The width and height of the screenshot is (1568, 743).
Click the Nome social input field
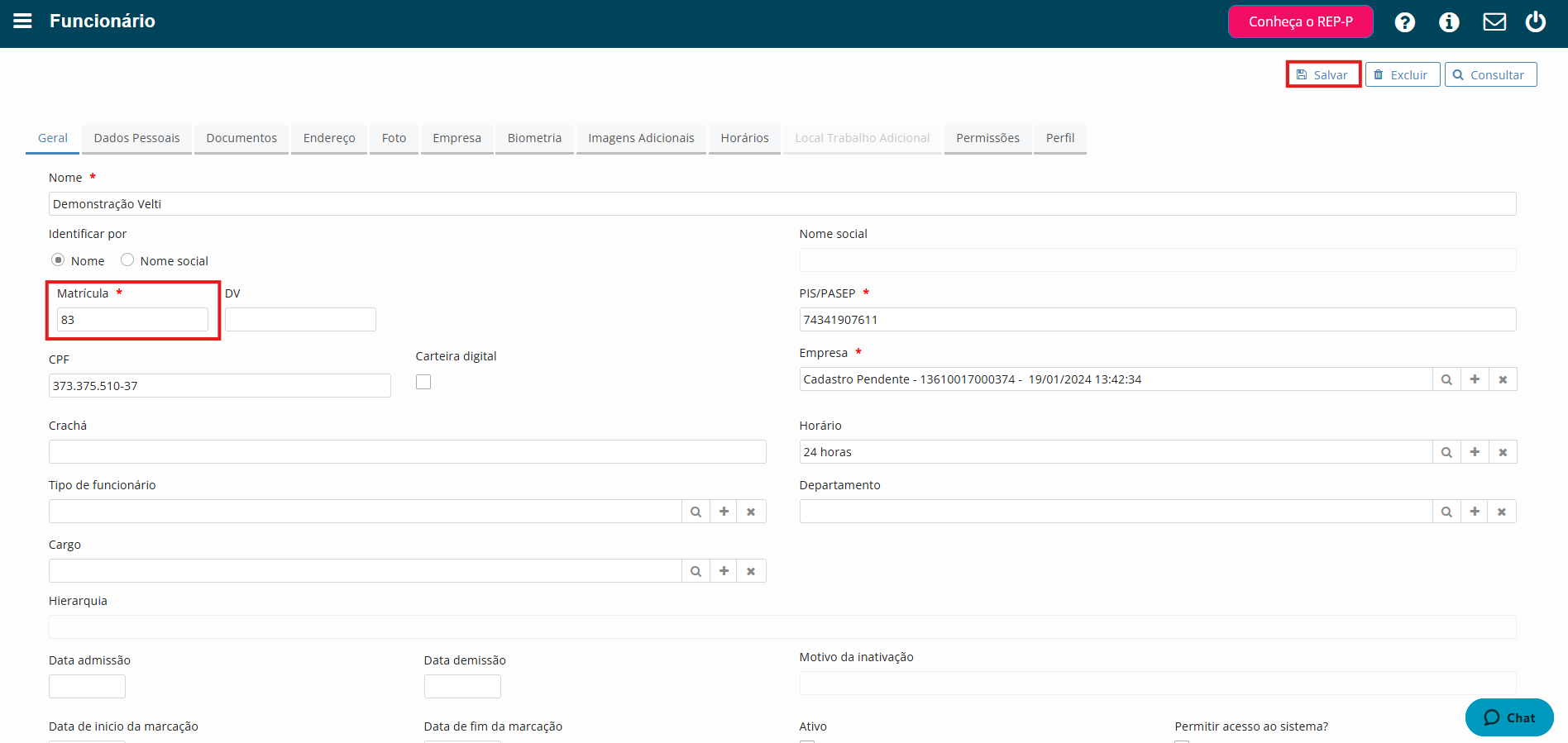click(x=1158, y=260)
